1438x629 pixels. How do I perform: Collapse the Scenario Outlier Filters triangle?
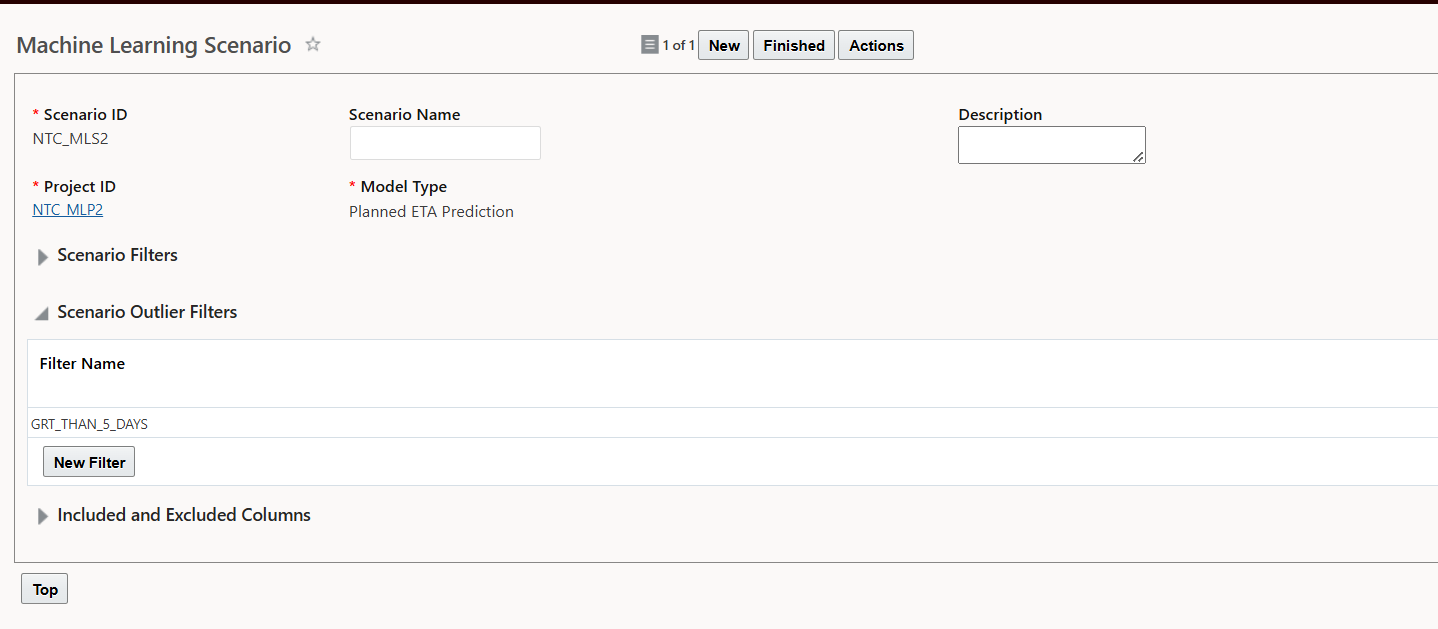tap(42, 314)
